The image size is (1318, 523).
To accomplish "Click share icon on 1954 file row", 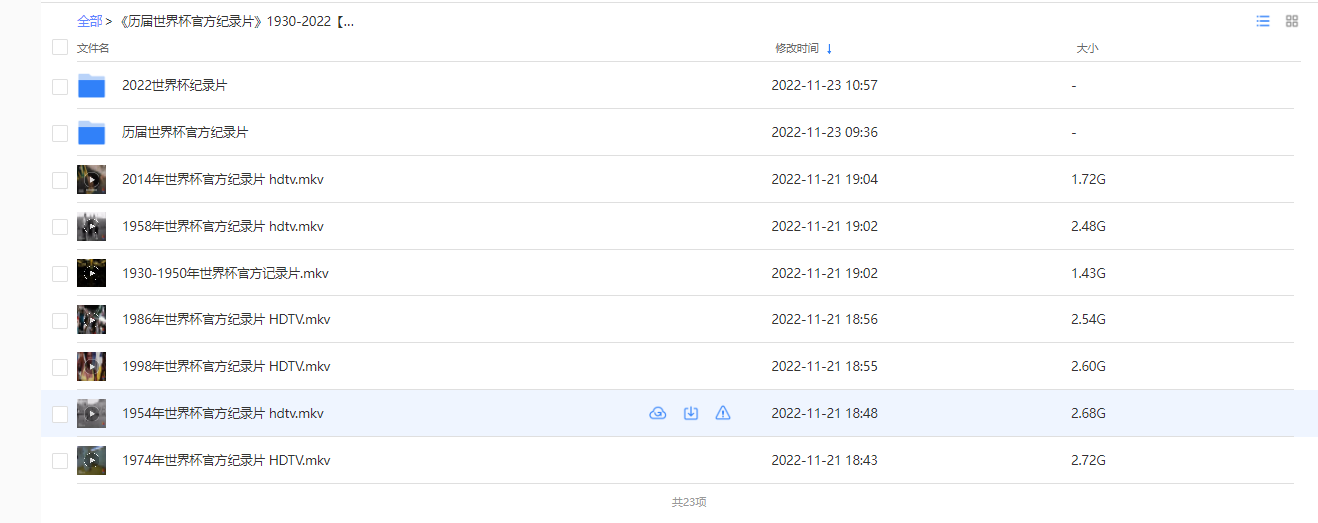I will click(x=658, y=413).
